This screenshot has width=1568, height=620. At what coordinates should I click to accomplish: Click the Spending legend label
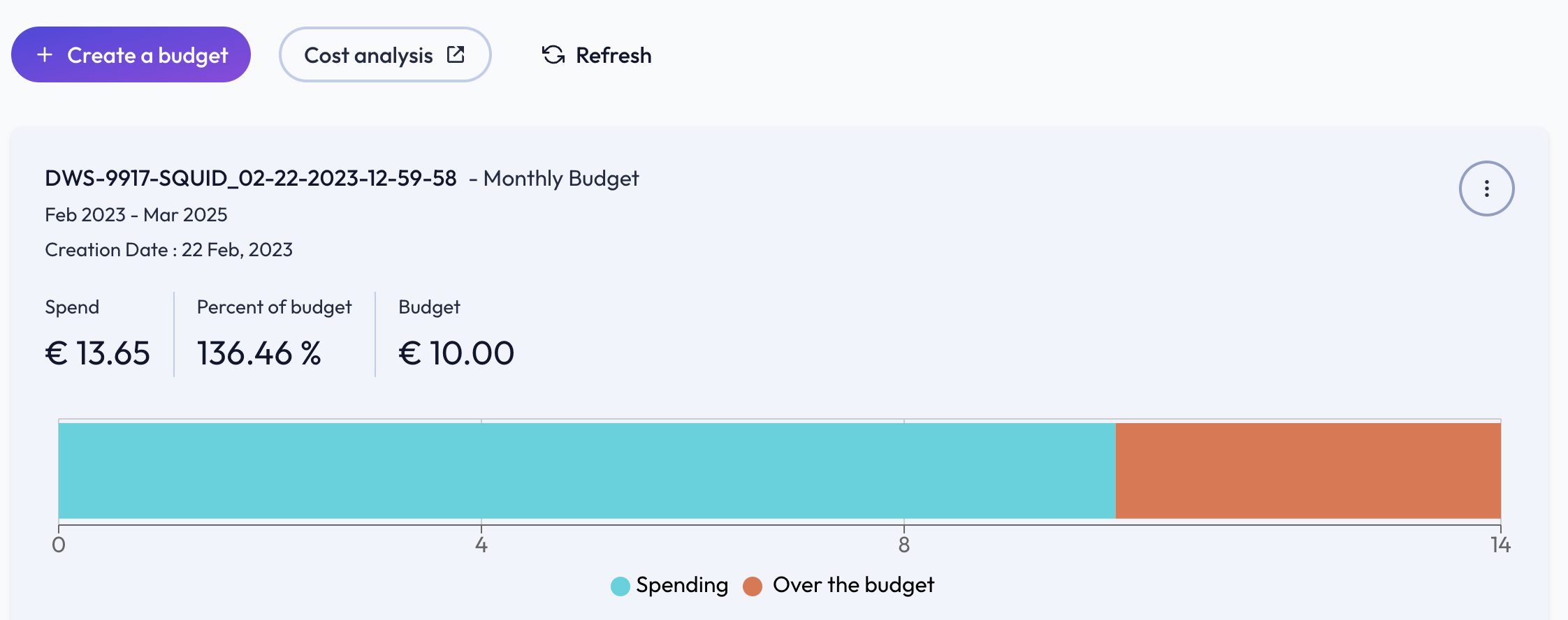point(682,585)
